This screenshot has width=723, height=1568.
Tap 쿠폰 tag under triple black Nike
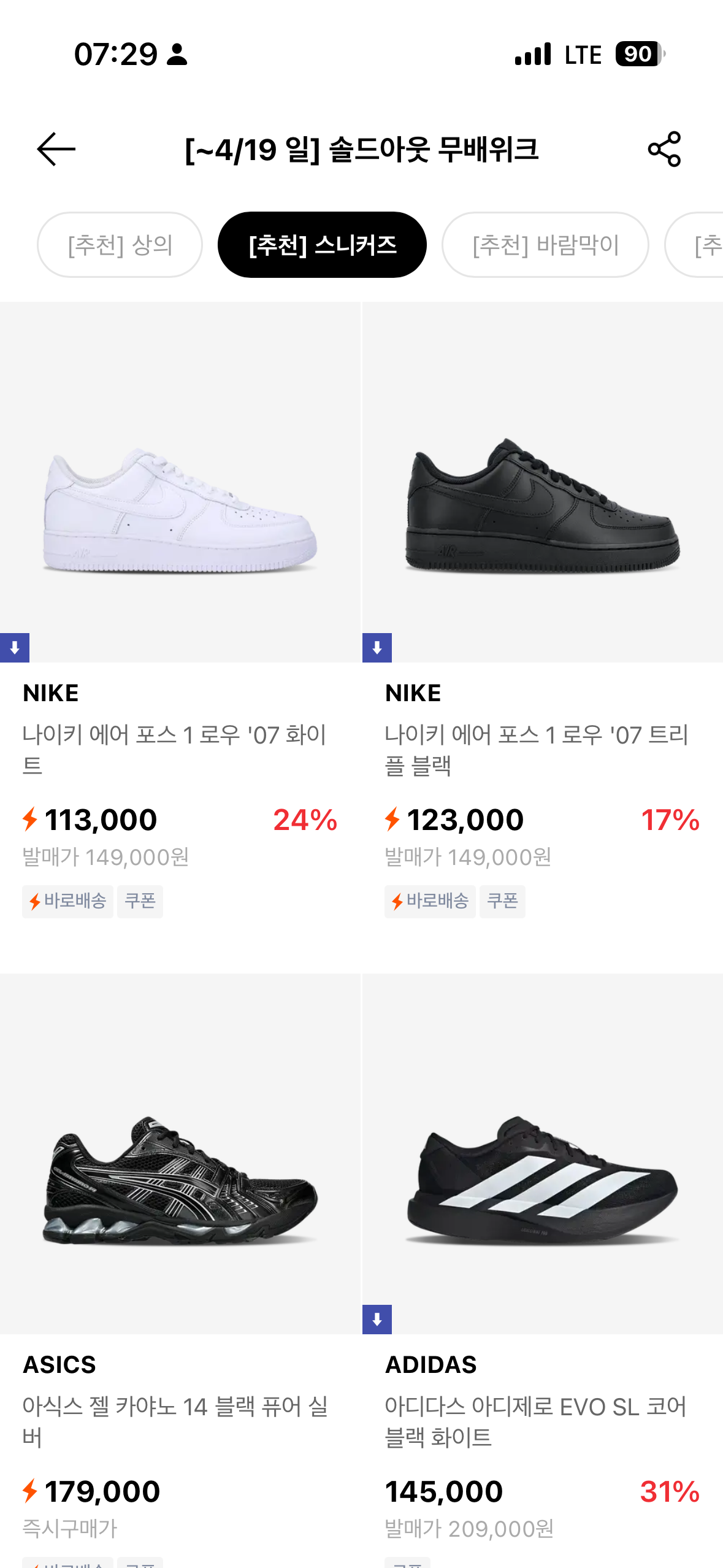[x=502, y=901]
